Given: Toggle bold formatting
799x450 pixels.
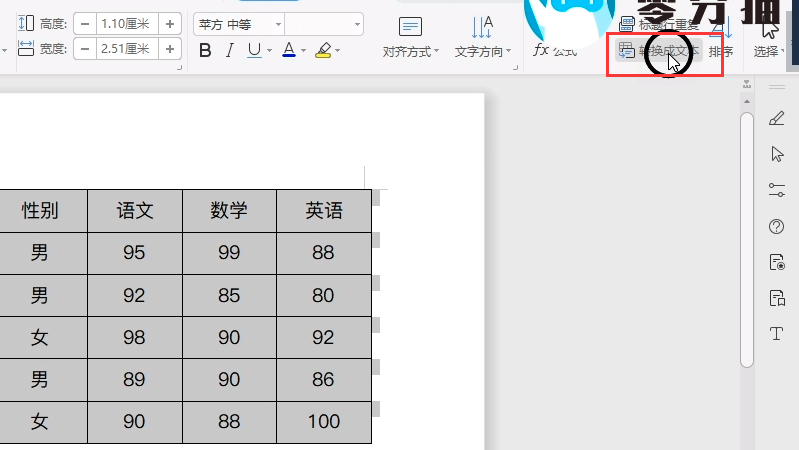Looking at the screenshot, I should pyautogui.click(x=206, y=50).
